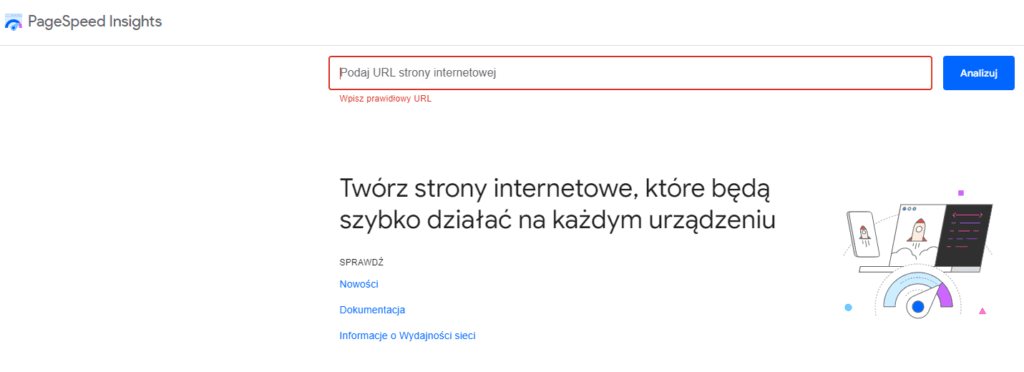
Task: Open the Dokumentacja link
Action: click(372, 310)
